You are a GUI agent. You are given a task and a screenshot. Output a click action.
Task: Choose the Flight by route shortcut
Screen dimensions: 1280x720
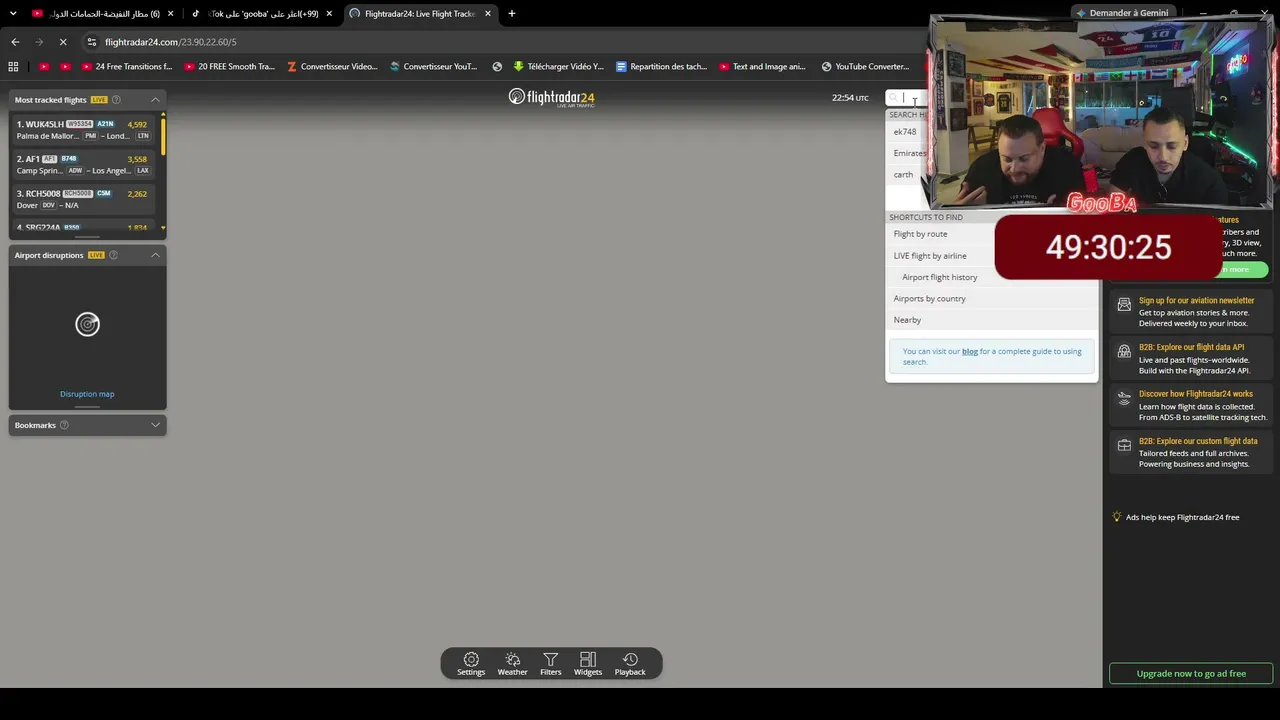[920, 234]
